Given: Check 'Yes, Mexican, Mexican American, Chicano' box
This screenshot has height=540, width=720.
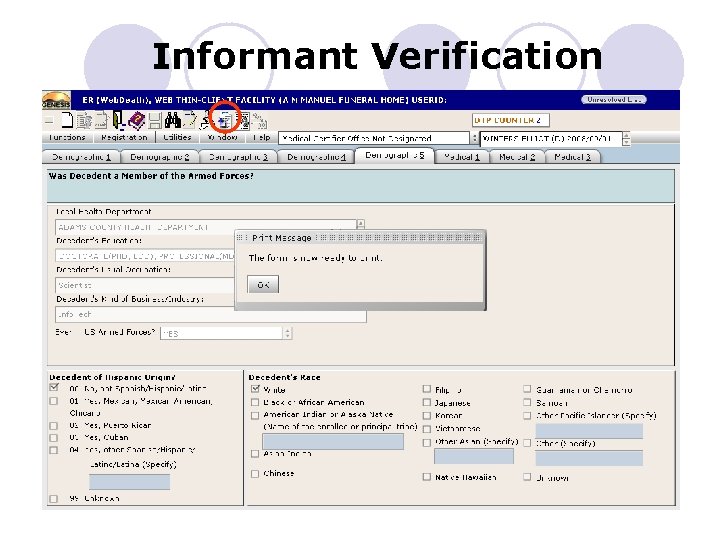Looking at the screenshot, I should coord(54,401).
